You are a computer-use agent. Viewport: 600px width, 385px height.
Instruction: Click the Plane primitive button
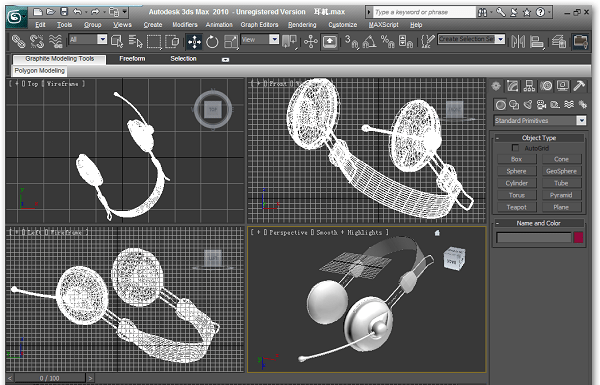[x=561, y=207]
